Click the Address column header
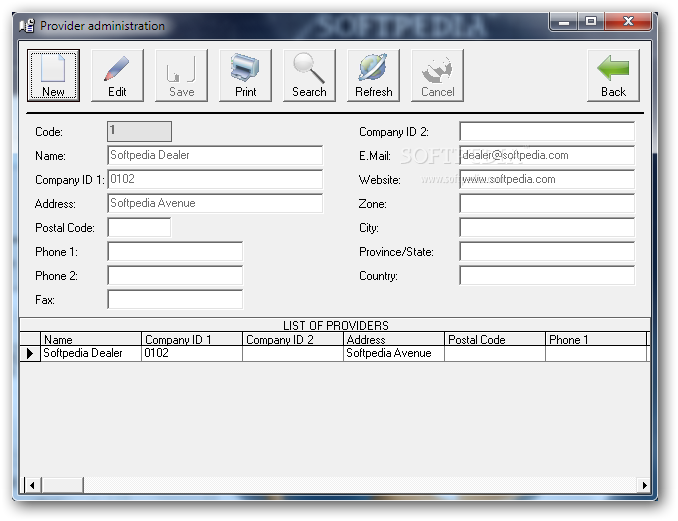 (394, 339)
